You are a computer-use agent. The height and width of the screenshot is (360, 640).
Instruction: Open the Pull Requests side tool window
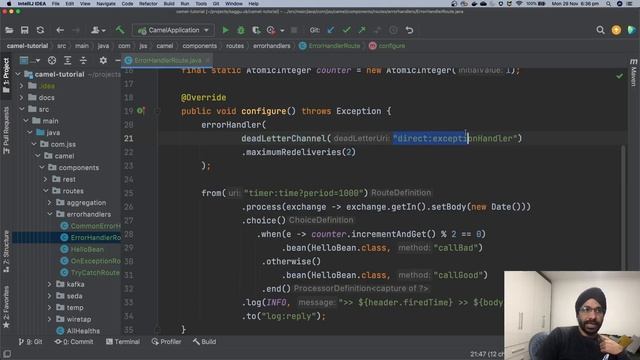[x=6, y=130]
